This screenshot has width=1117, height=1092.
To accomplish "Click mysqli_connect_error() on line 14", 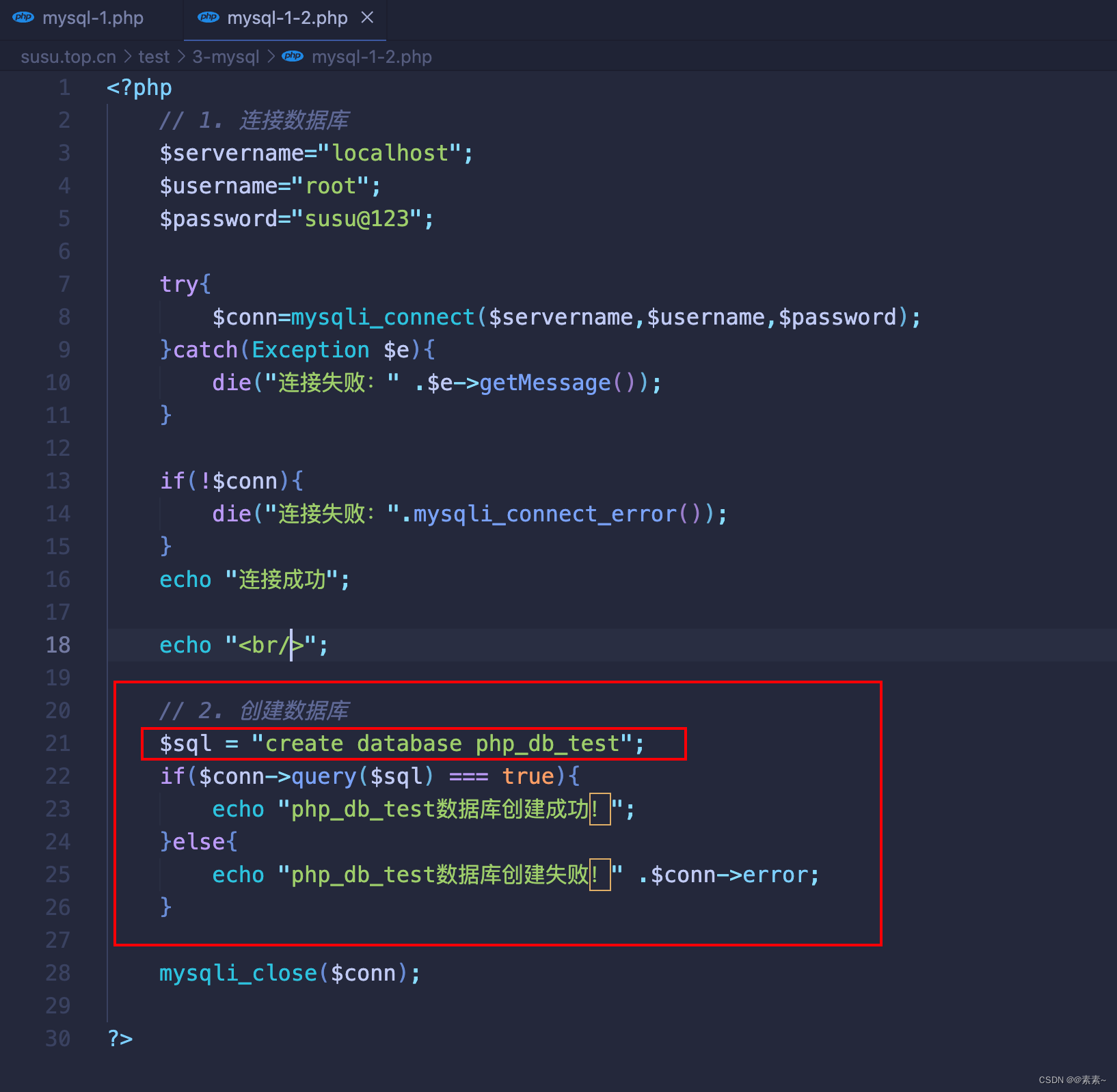I will coord(558,514).
